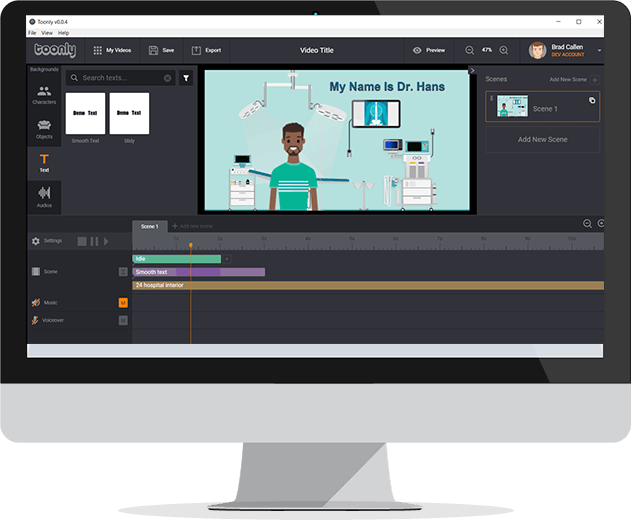
Task: Grab the Scene 1 drag handle
Action: click(491, 98)
